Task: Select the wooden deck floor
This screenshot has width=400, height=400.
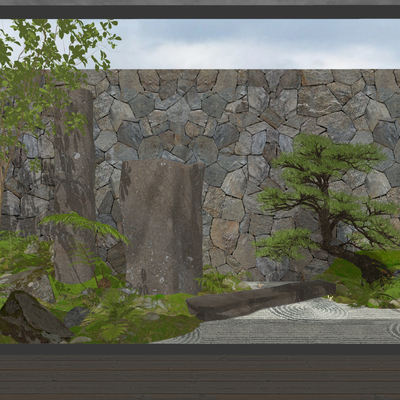Action: (x=200, y=377)
